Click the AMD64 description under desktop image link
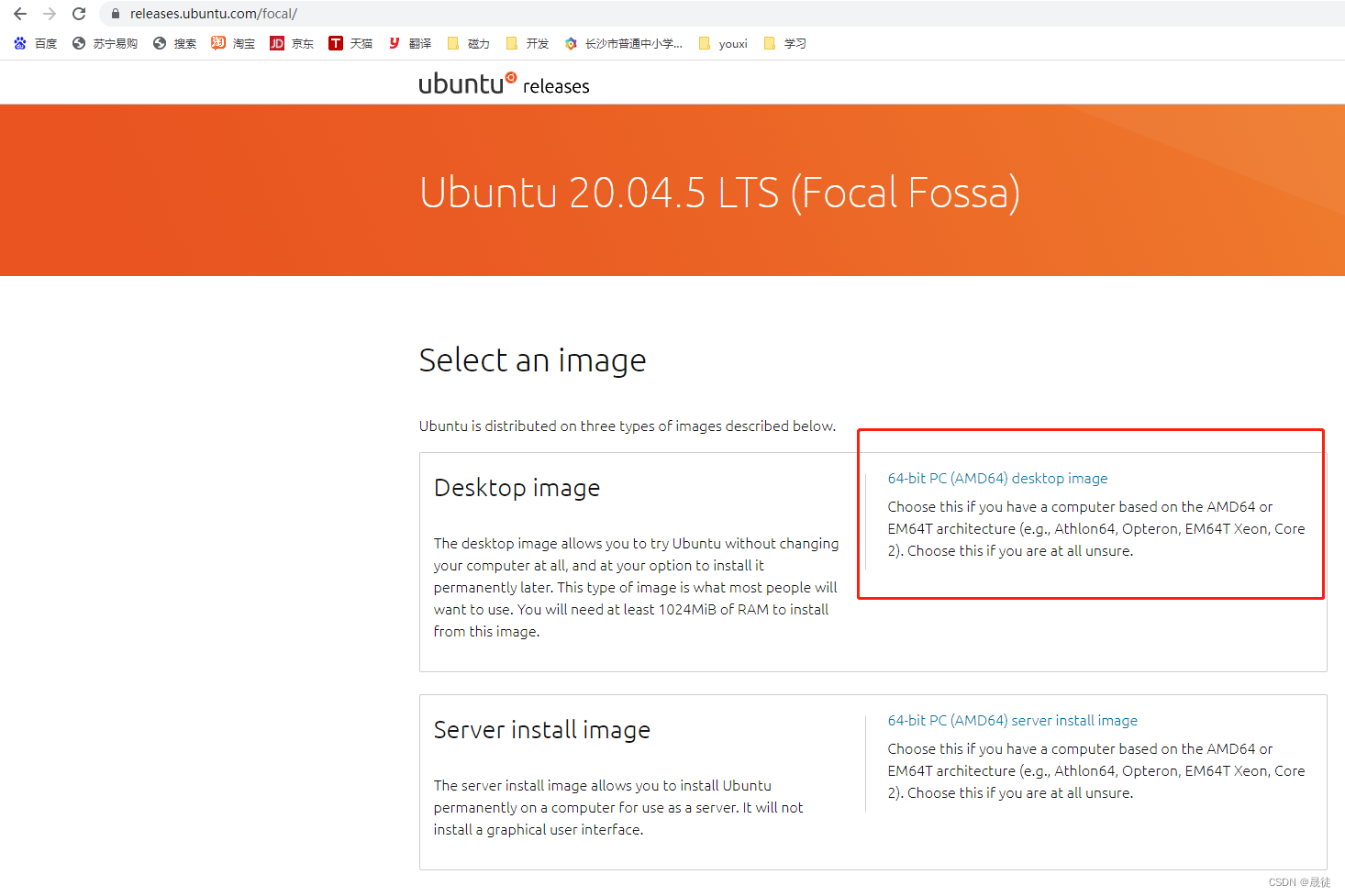 point(1095,528)
